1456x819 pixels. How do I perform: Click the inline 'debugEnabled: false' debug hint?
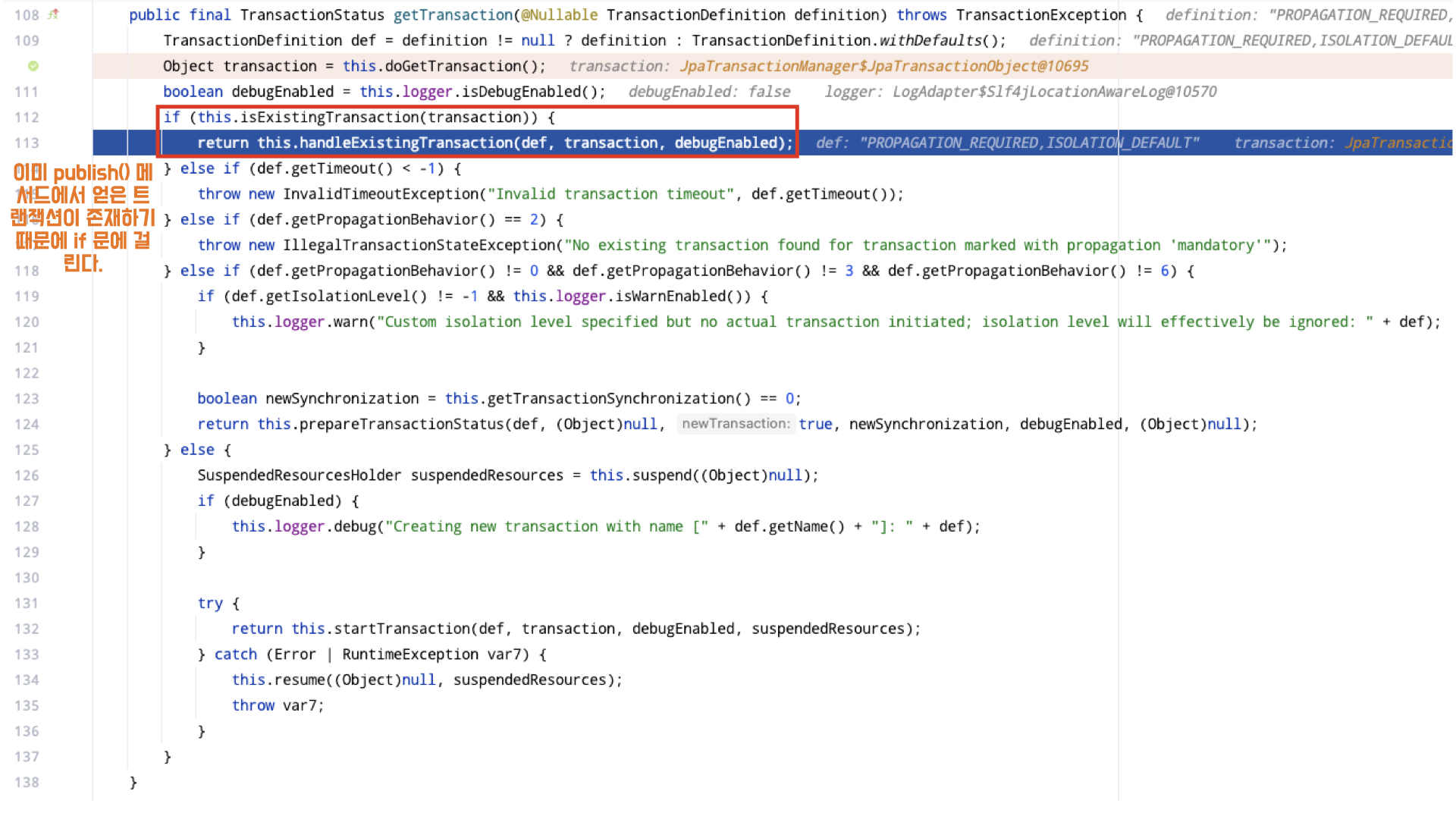pos(708,92)
